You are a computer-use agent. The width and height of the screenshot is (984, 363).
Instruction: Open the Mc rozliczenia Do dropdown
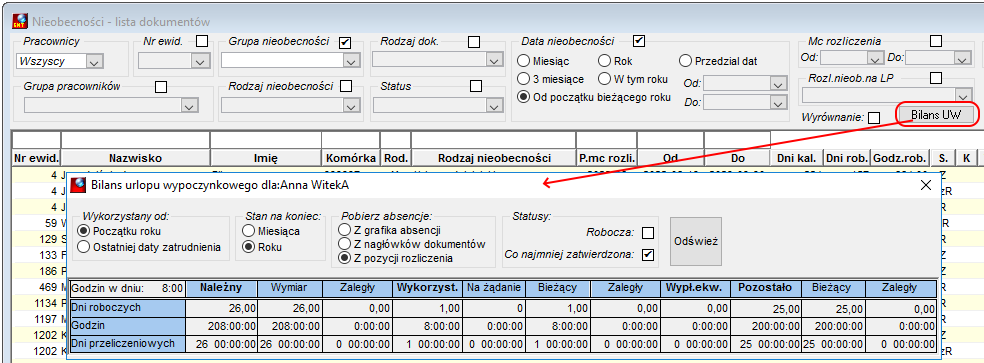tap(963, 58)
